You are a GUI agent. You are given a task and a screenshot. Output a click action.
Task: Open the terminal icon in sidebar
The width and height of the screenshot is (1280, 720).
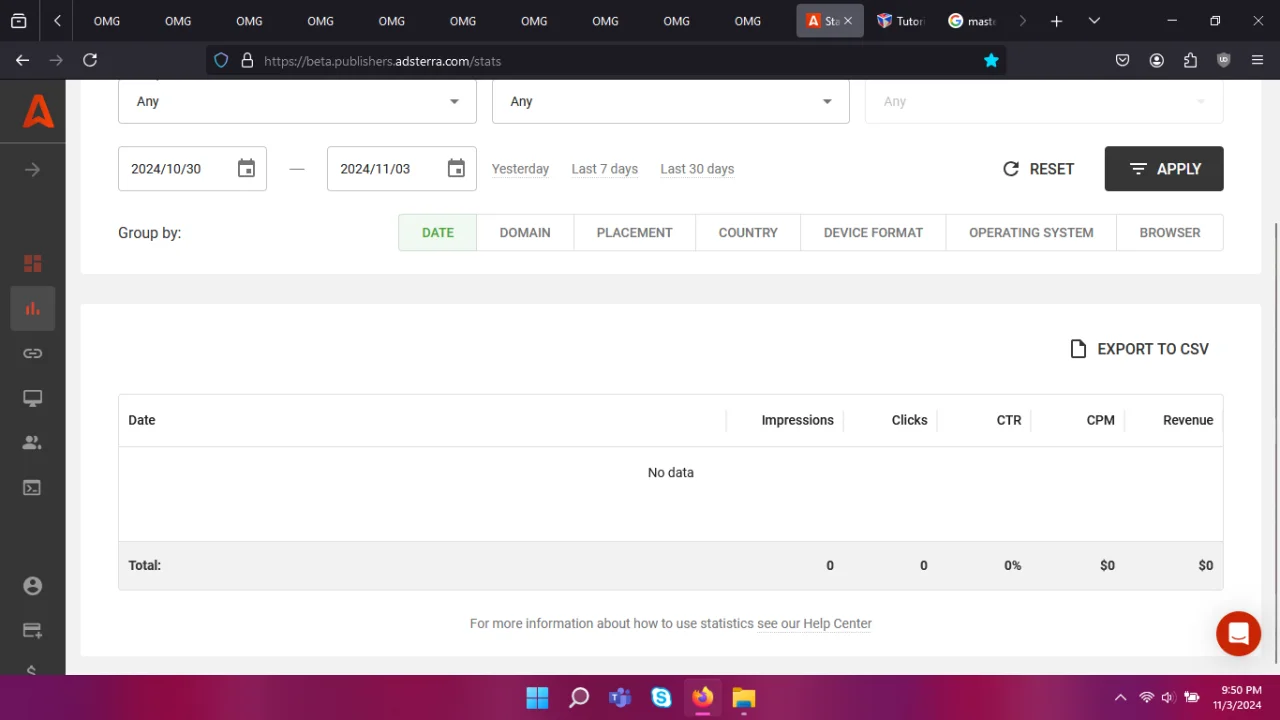33,488
